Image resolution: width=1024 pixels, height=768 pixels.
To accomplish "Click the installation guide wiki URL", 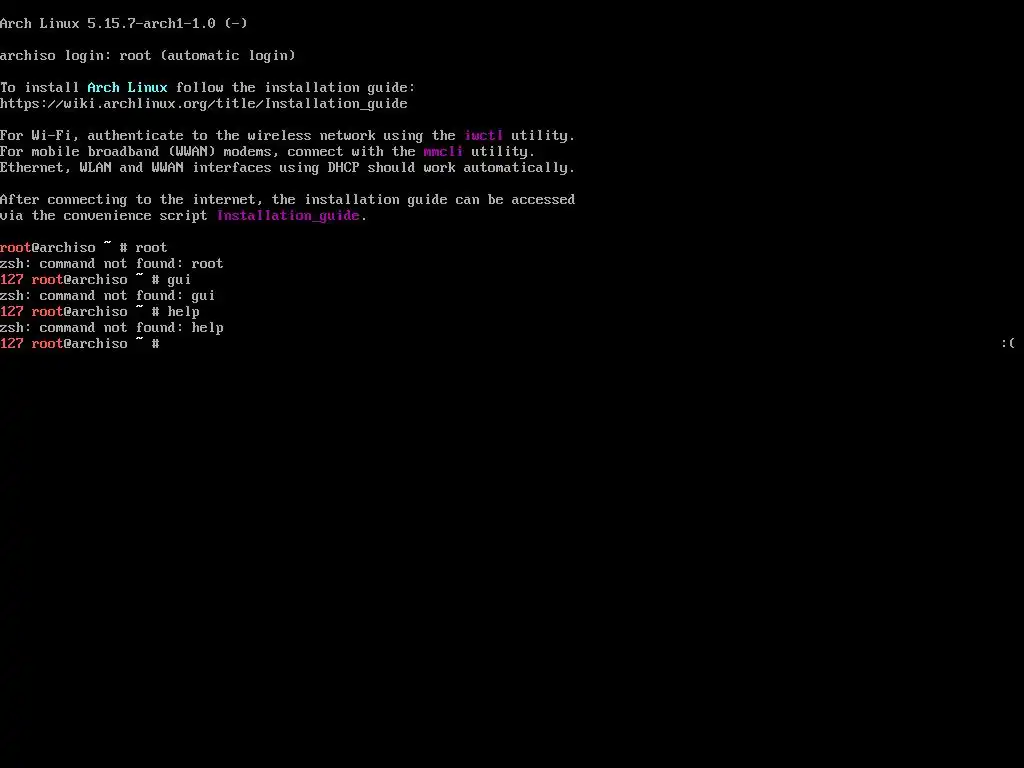I will [204, 103].
